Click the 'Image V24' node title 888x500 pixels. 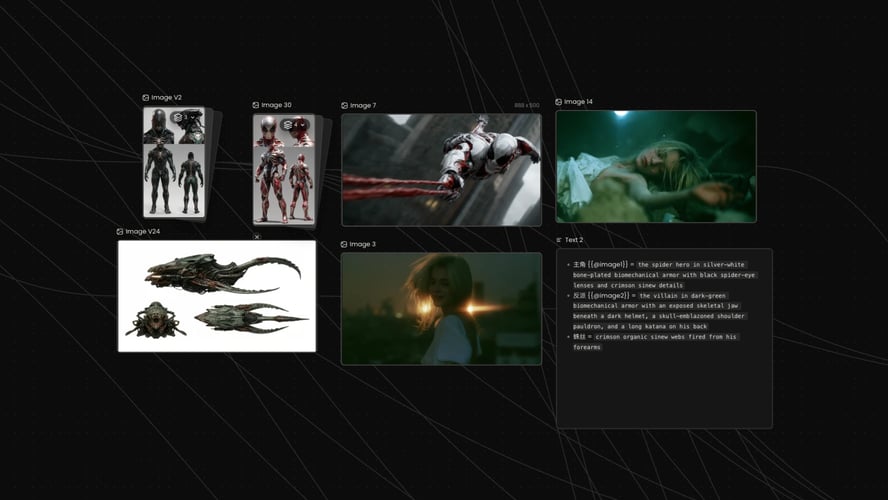[x=143, y=232]
